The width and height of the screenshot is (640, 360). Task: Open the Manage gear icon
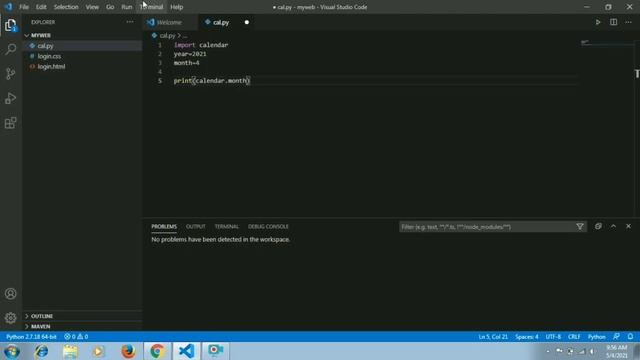11,318
